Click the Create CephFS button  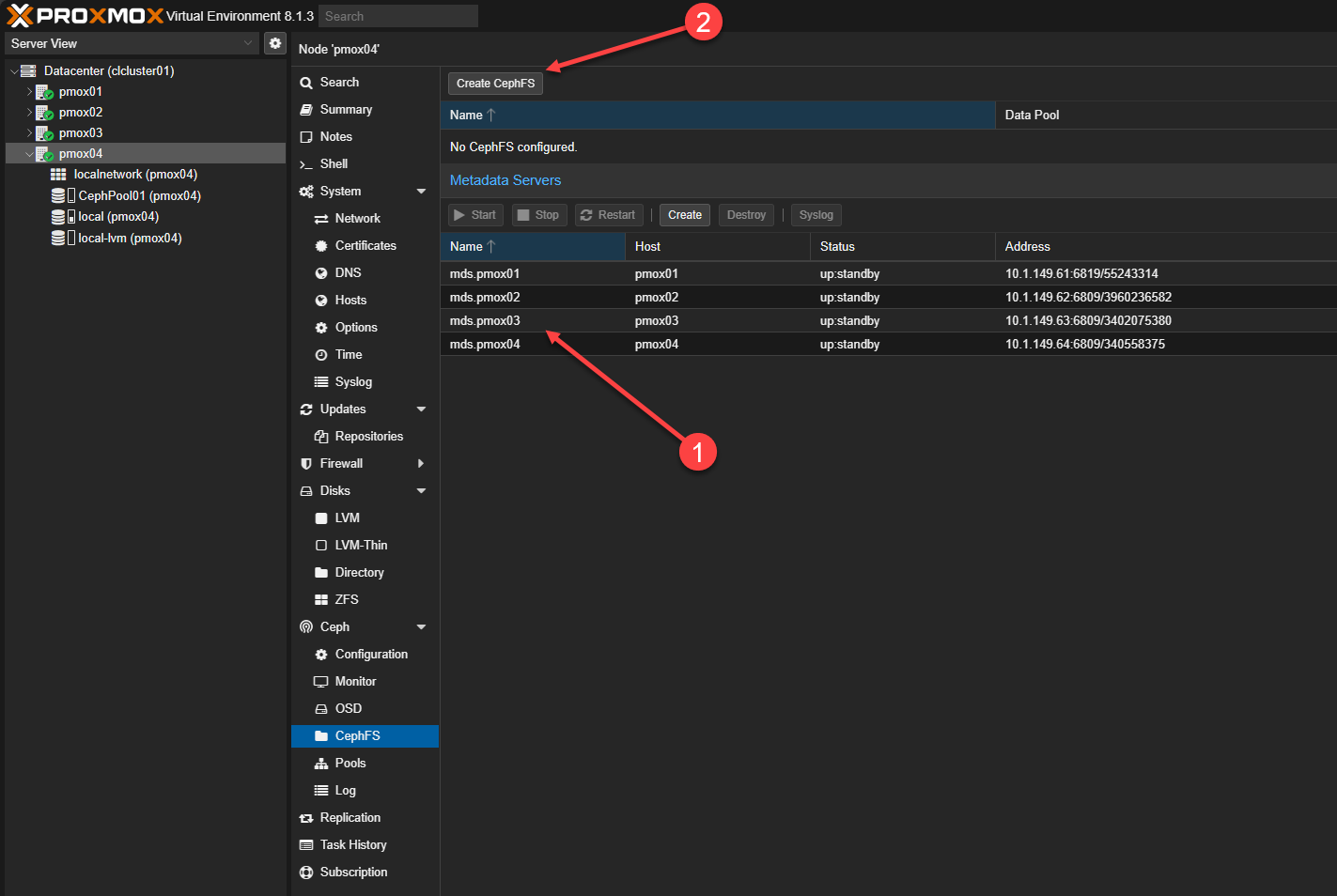[x=495, y=84]
